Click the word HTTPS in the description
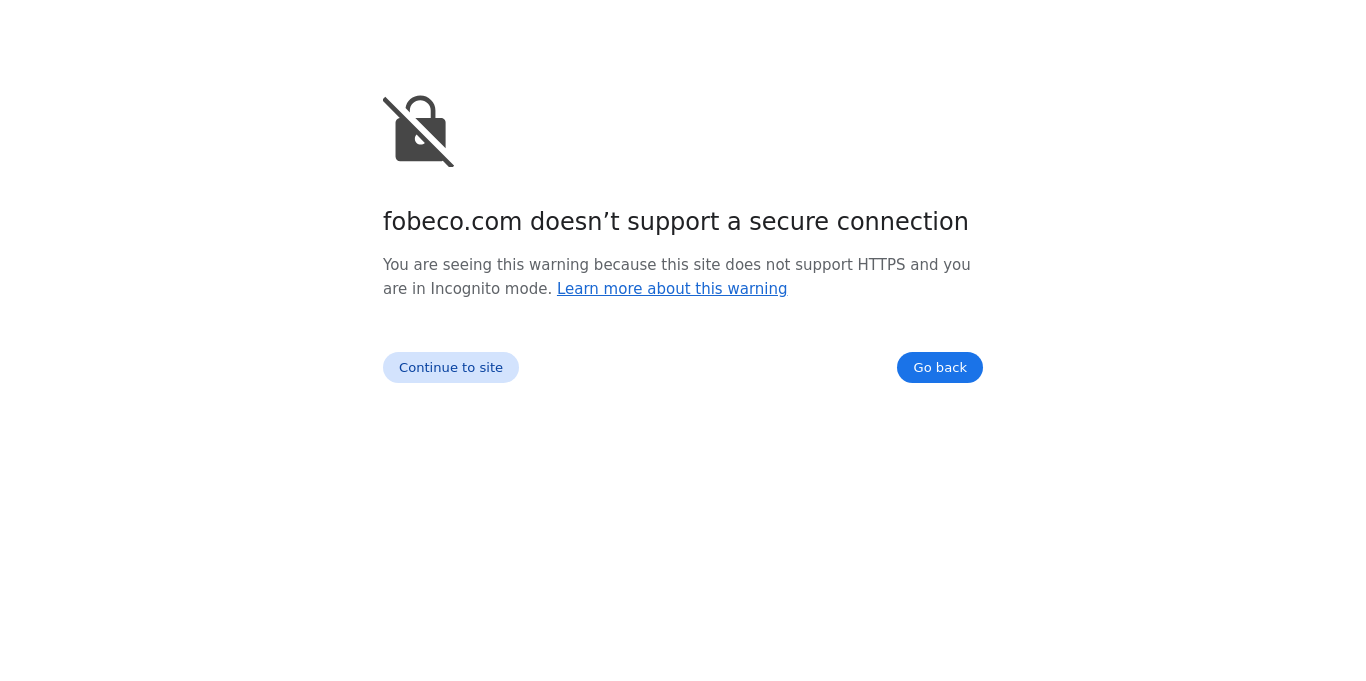 pyautogui.click(x=881, y=265)
